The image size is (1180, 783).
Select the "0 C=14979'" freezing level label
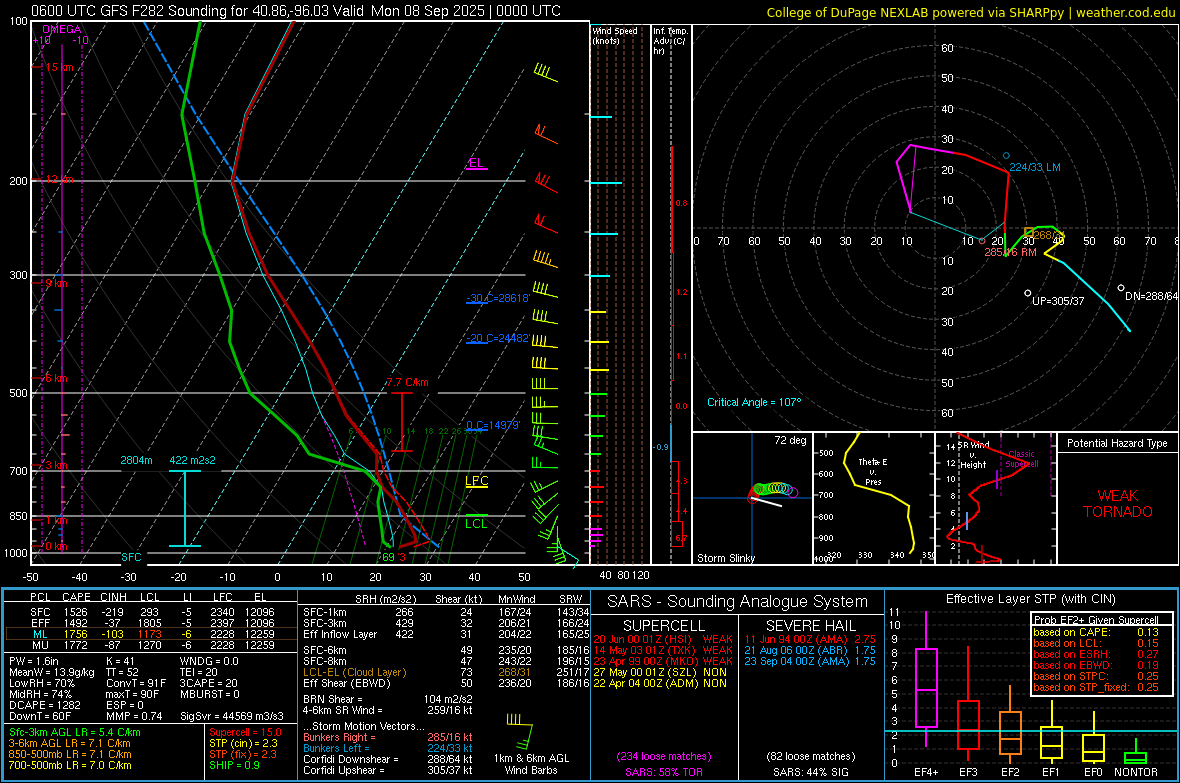tap(493, 425)
